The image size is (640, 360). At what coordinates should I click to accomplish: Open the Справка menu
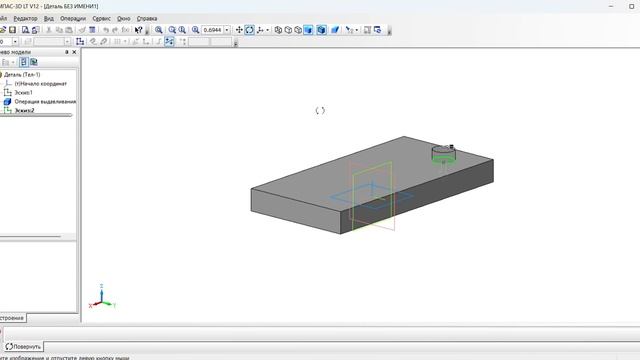147,18
